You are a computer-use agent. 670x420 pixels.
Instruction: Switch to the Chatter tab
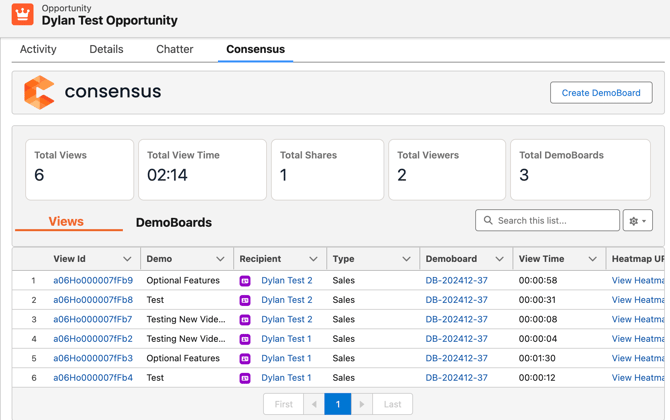[174, 49]
